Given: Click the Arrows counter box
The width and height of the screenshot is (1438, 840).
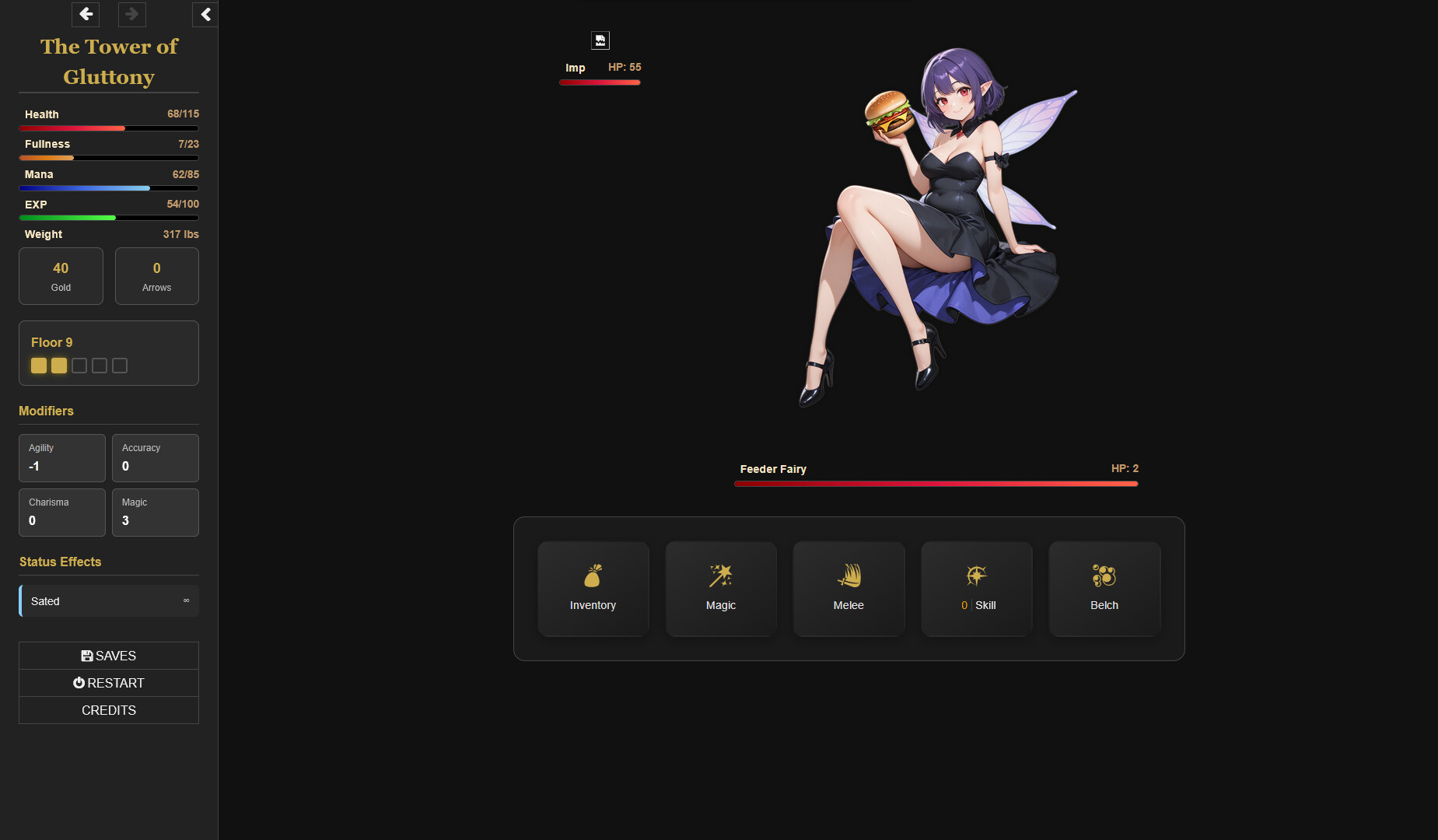Looking at the screenshot, I should click(x=156, y=276).
